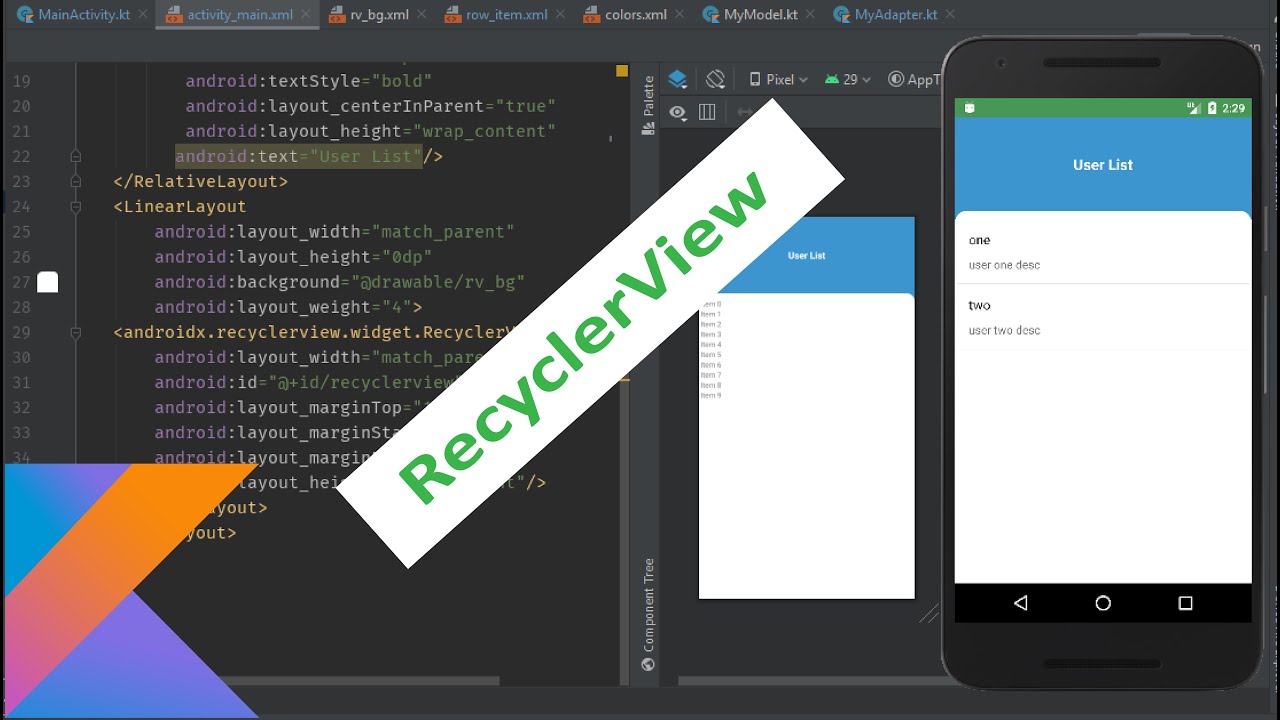Click the editor horizontal scrollbar
The height and width of the screenshot is (720, 1280).
tap(360, 681)
